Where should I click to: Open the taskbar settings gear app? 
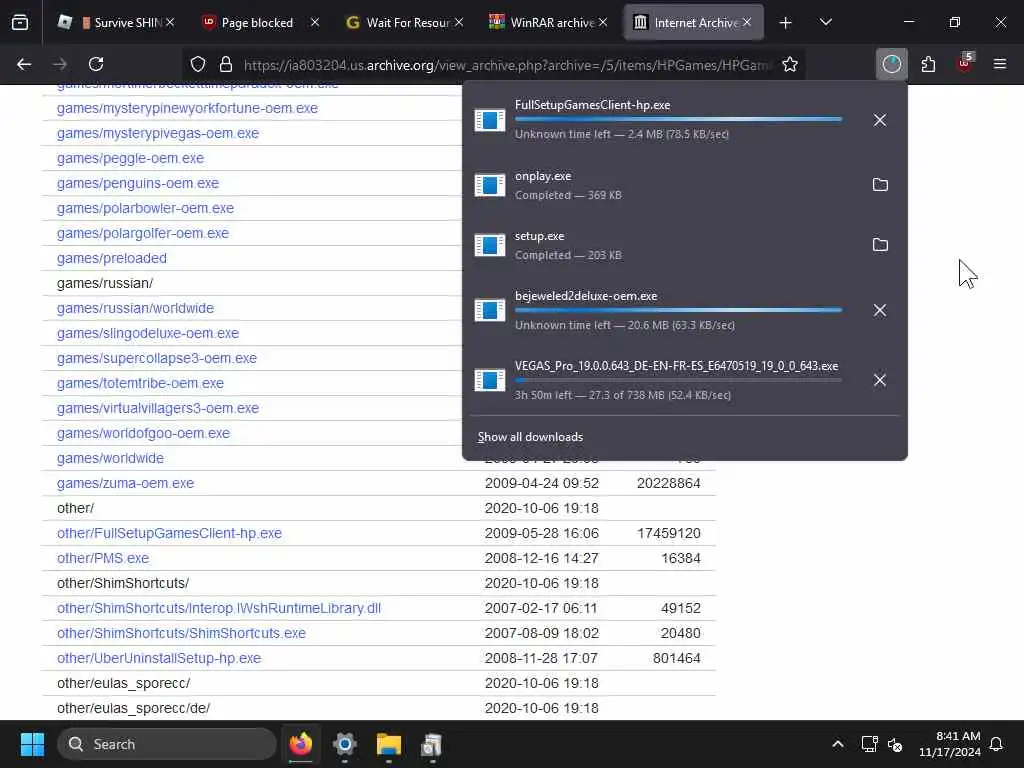click(x=344, y=744)
